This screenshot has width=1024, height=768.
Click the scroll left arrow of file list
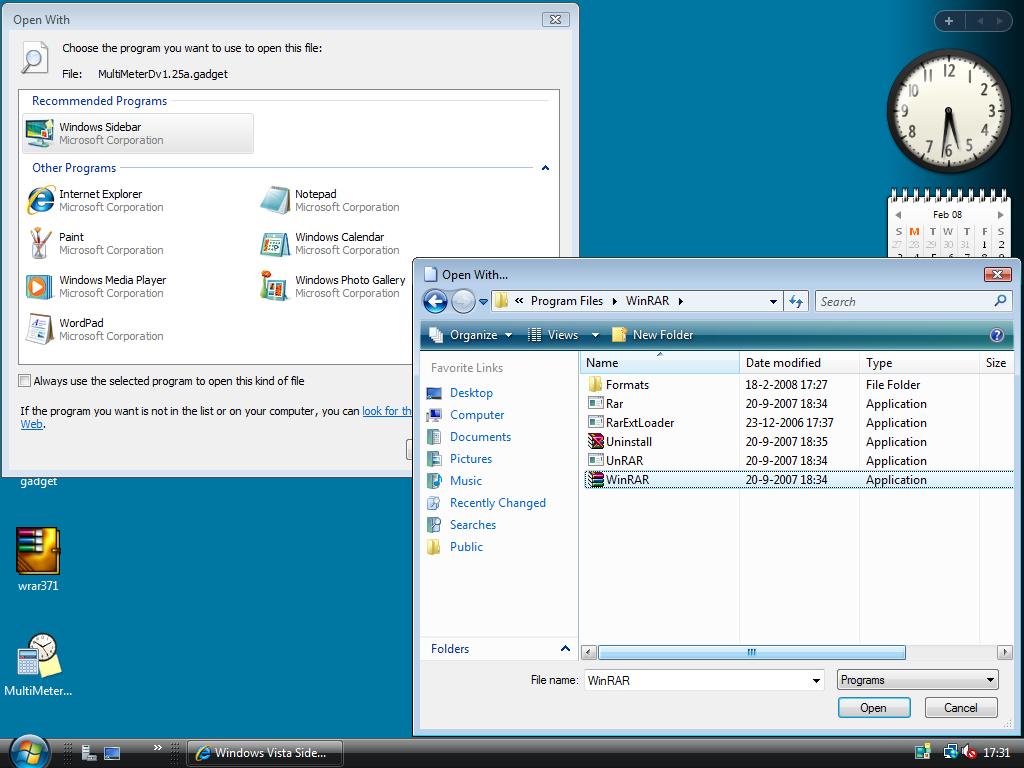(x=588, y=652)
